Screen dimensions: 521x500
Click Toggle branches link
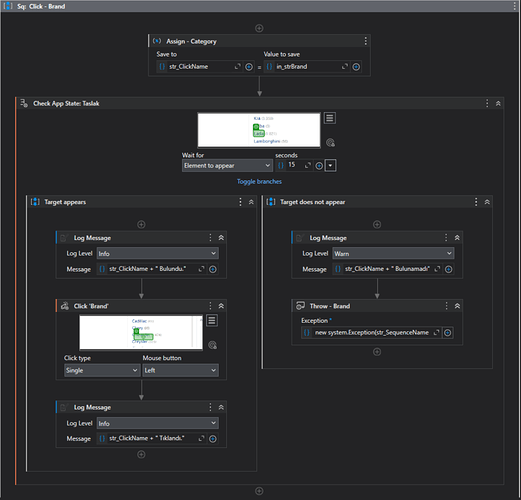259,181
